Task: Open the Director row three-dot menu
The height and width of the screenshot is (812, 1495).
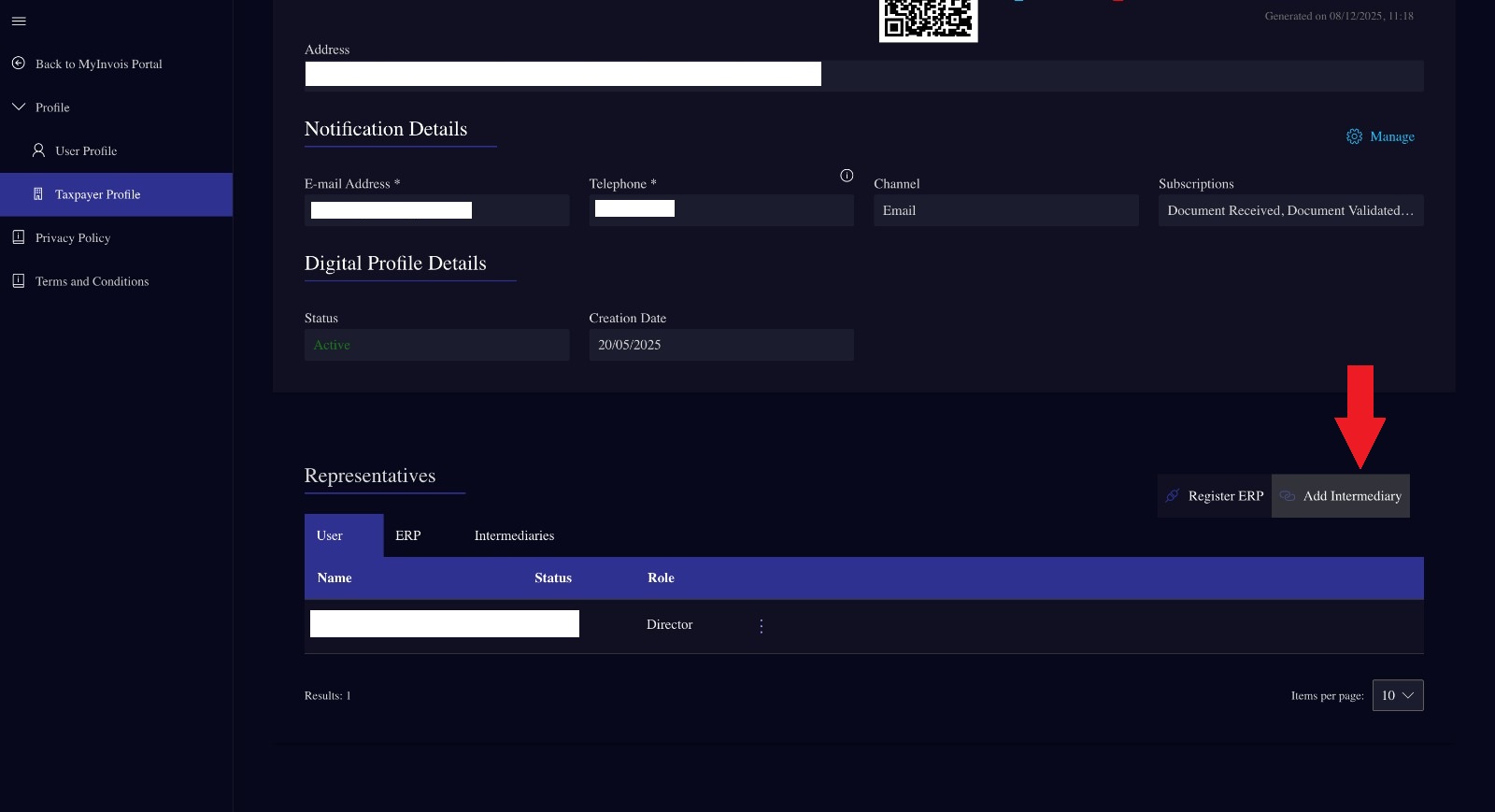Action: 762,626
